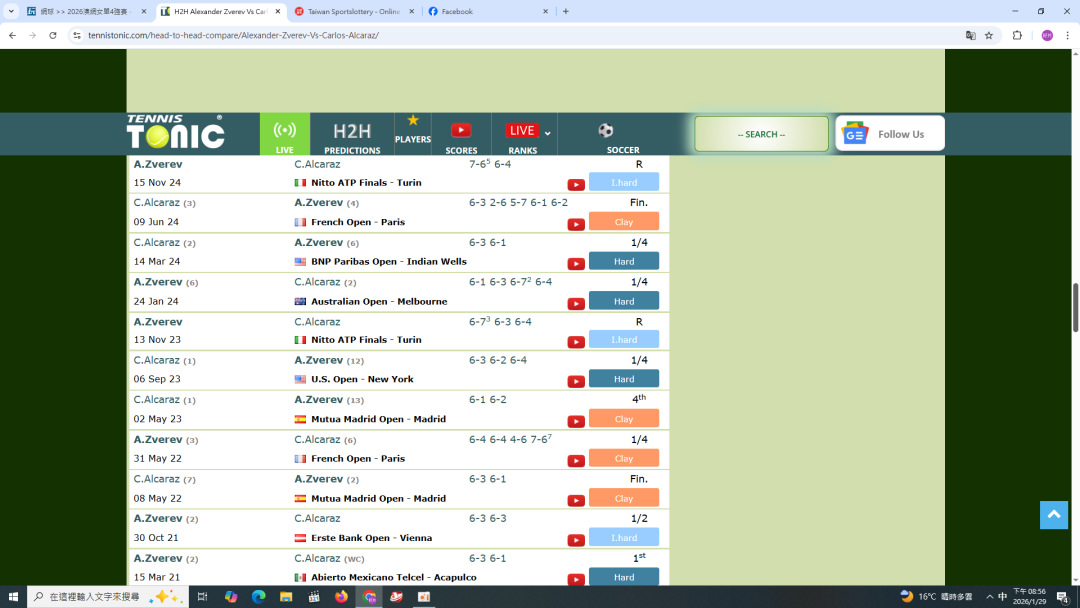This screenshot has width=1080, height=608.
Task: Go to the SOCCER ball icon
Action: point(606,131)
